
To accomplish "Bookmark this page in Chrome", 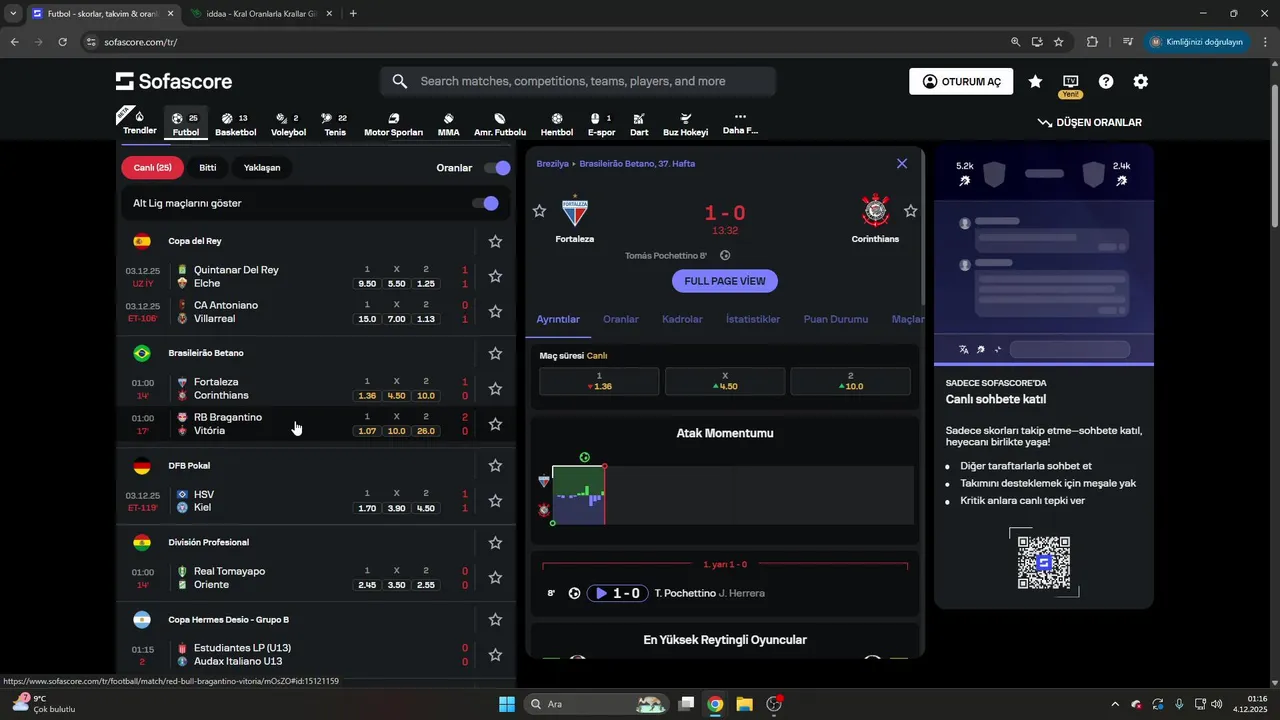I will coord(1059,42).
